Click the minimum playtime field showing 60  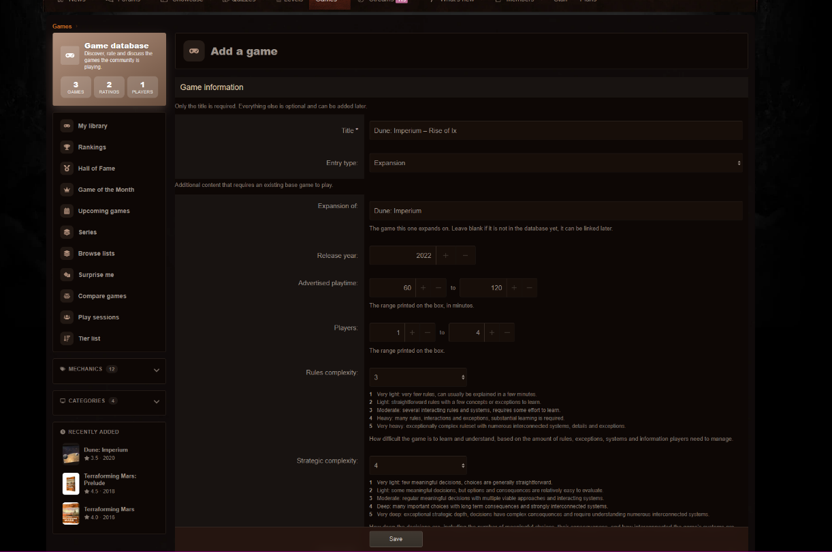393,288
